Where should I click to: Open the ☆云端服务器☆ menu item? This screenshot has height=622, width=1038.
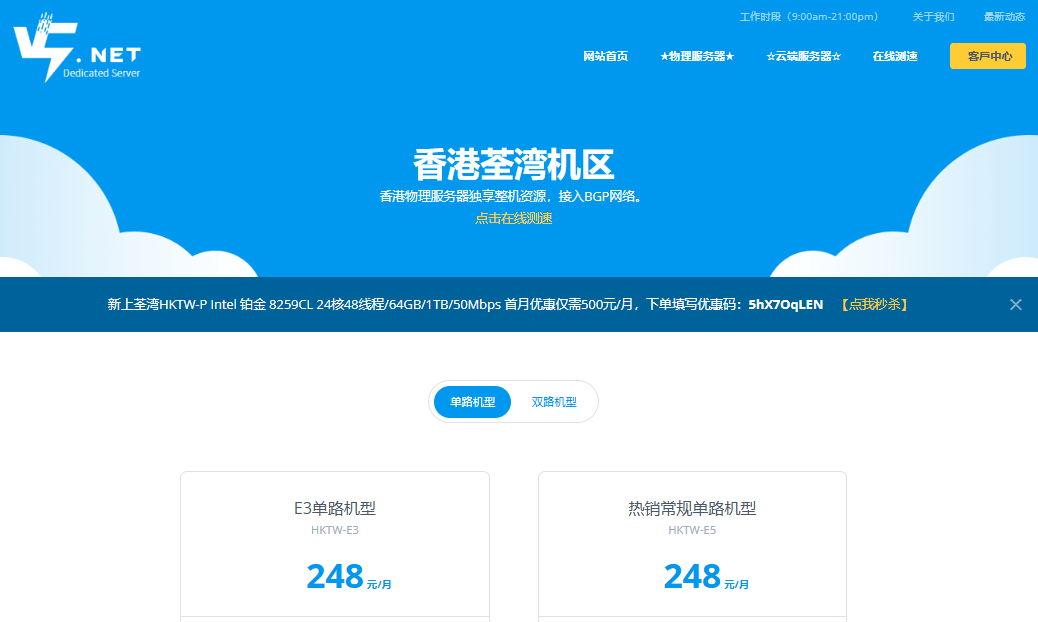804,56
